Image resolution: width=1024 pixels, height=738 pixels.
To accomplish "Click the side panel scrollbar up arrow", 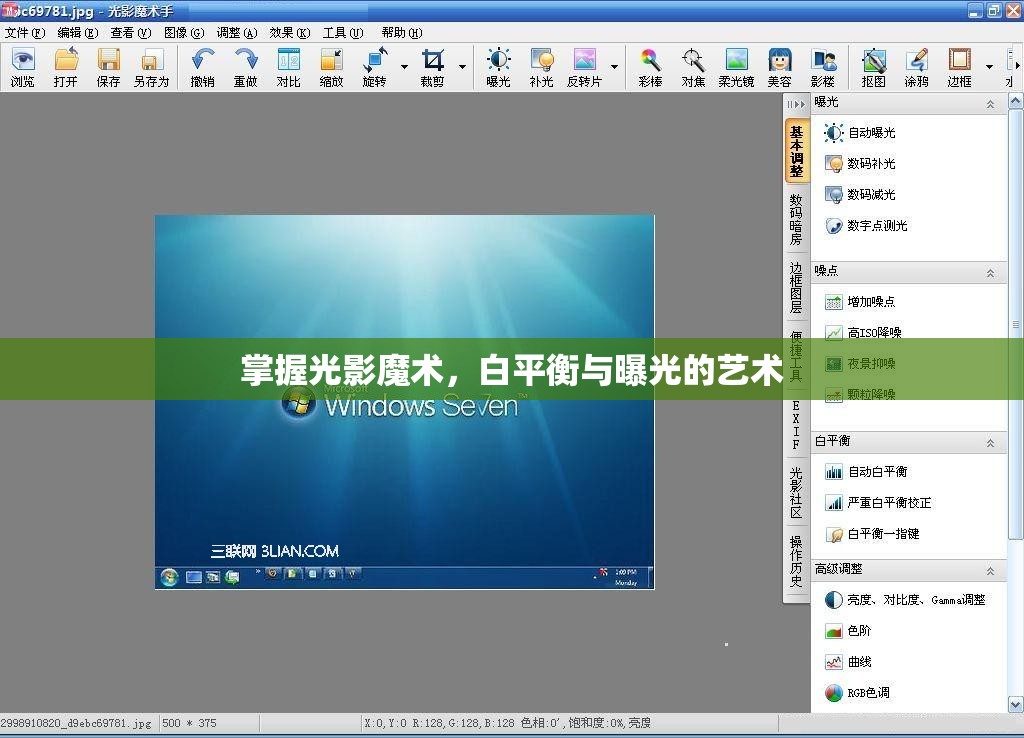I will pos(1016,101).
